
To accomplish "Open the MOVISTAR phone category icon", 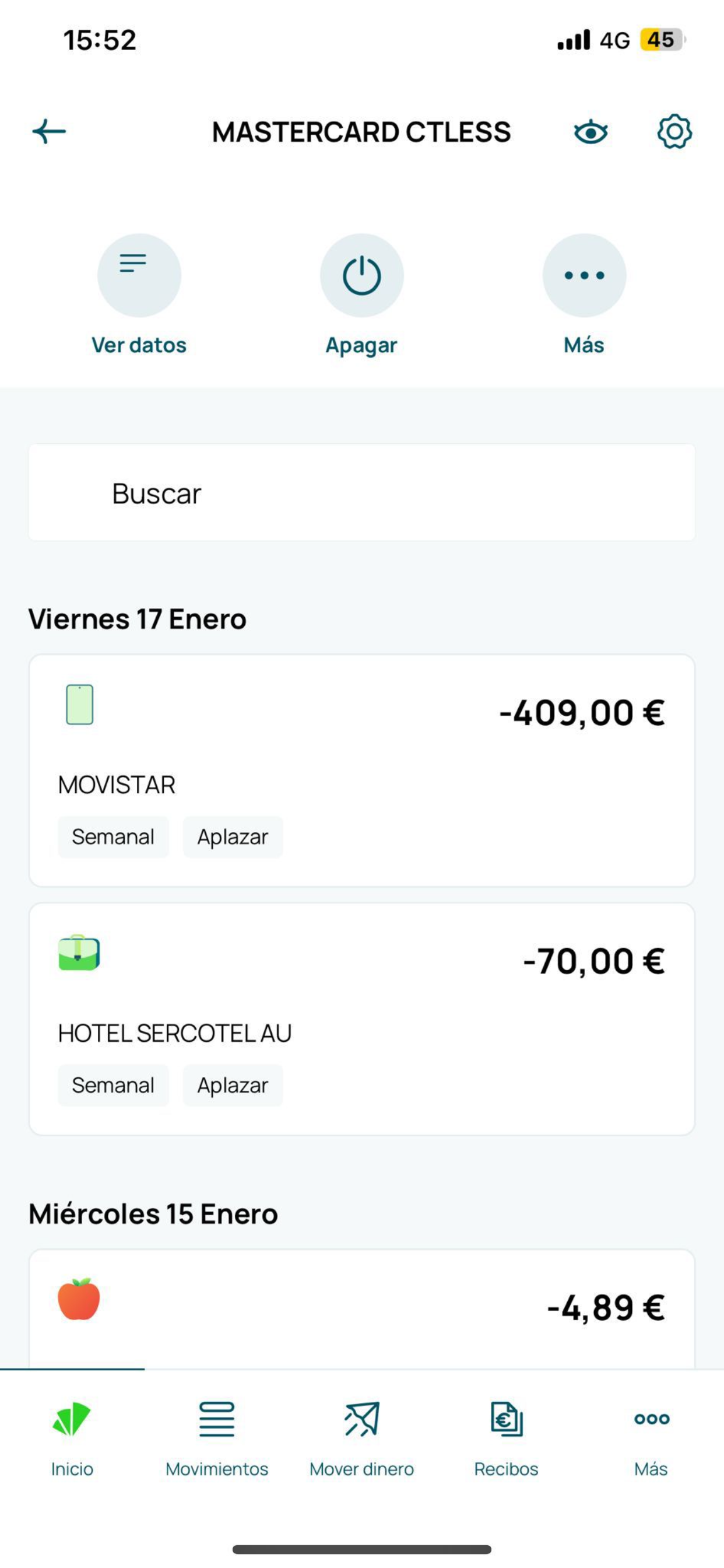I will pyautogui.click(x=80, y=704).
